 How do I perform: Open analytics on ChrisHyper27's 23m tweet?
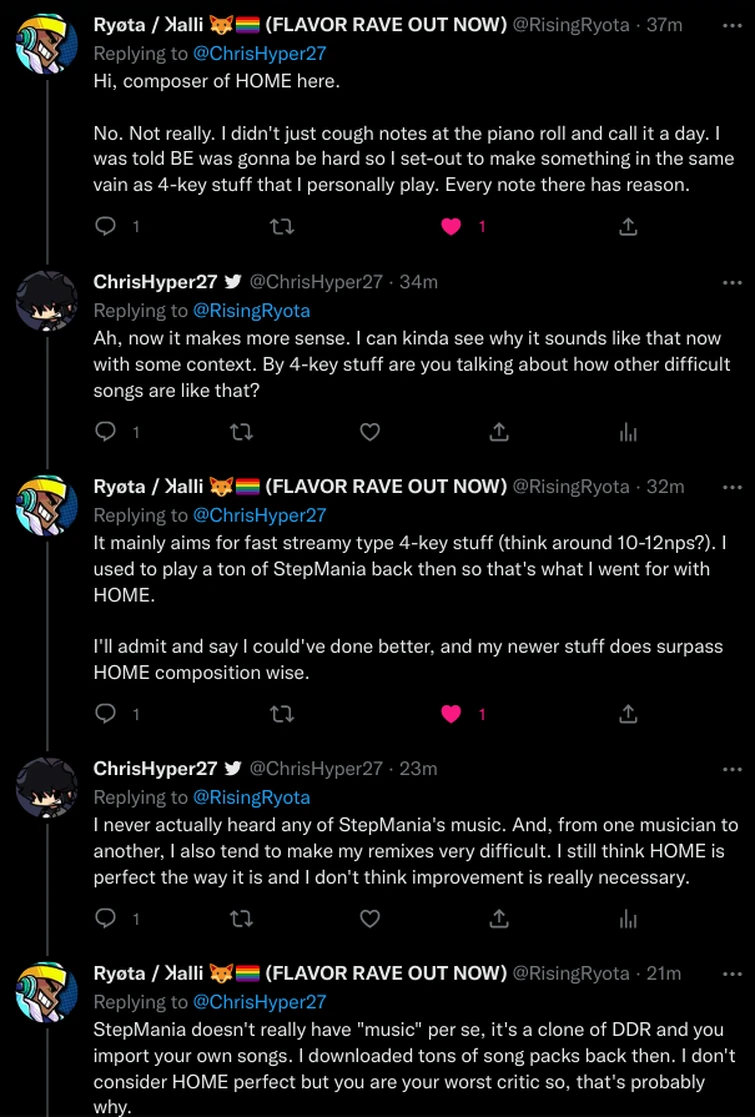(628, 918)
